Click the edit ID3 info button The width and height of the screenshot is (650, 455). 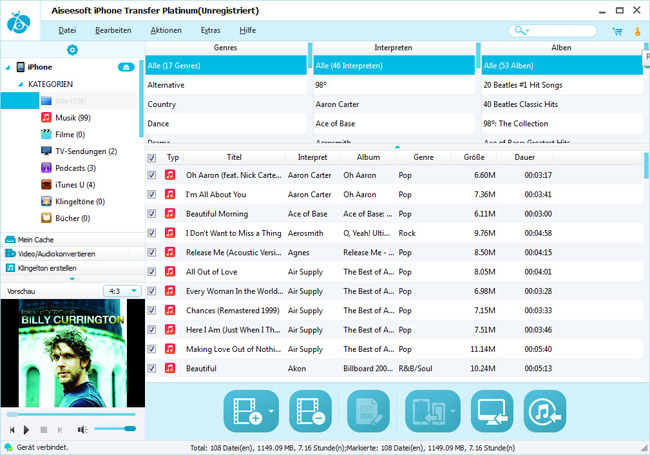tap(368, 411)
